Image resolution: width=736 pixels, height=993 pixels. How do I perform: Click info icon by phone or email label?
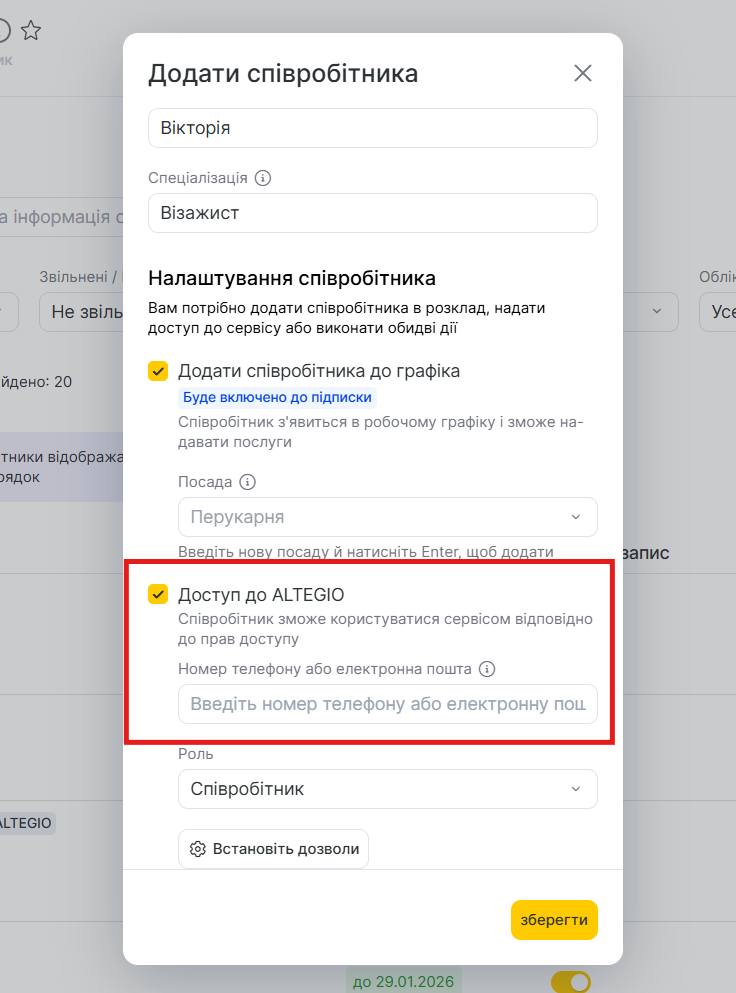tap(487, 669)
